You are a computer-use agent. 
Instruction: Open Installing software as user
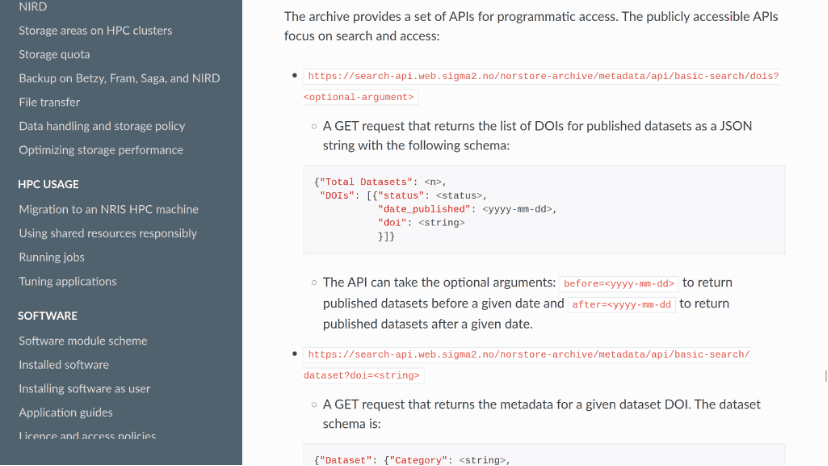(84, 389)
